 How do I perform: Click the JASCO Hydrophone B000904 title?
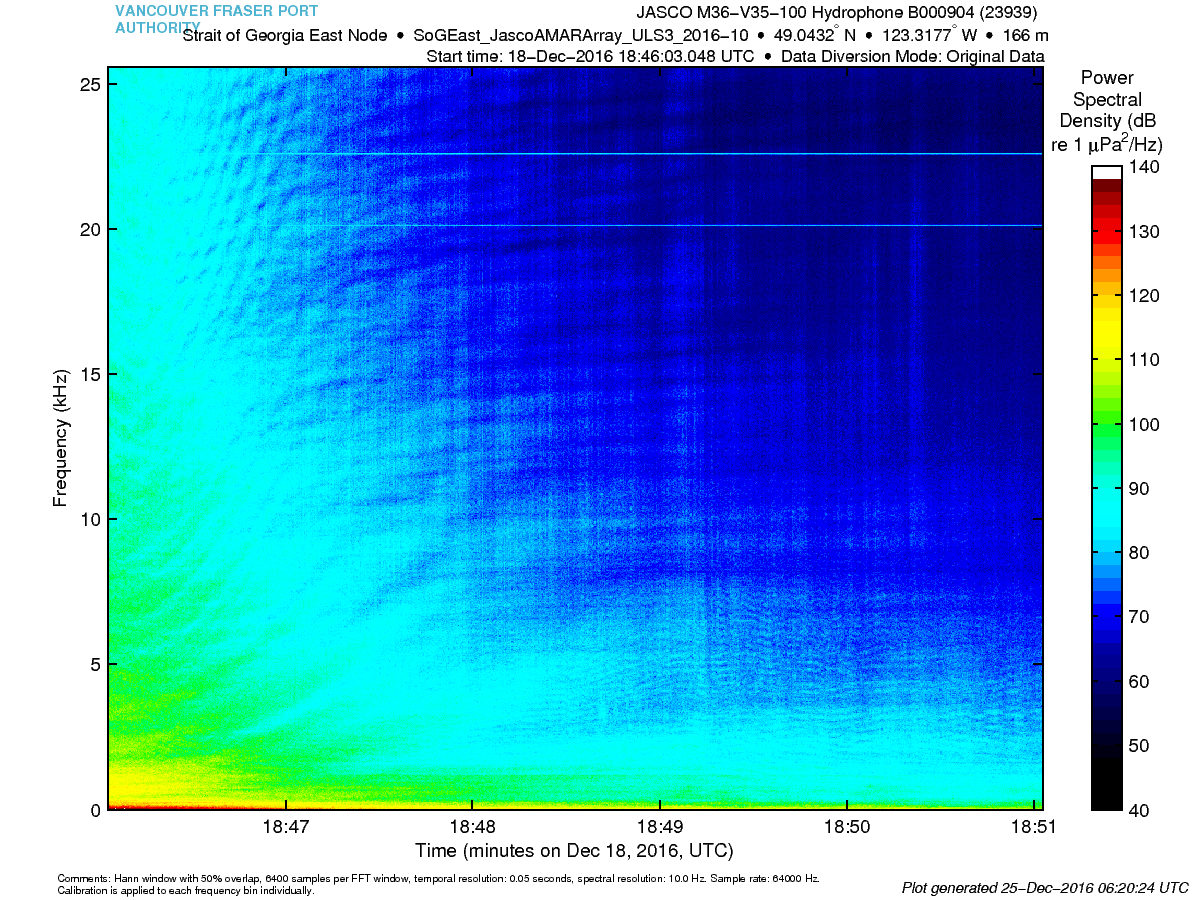837,13
